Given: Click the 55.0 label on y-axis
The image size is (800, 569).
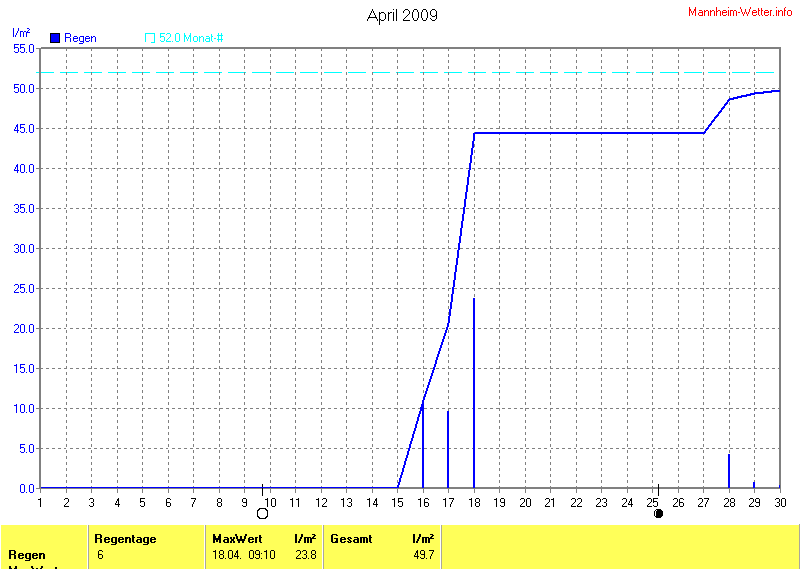Looking at the screenshot, I should (24, 48).
